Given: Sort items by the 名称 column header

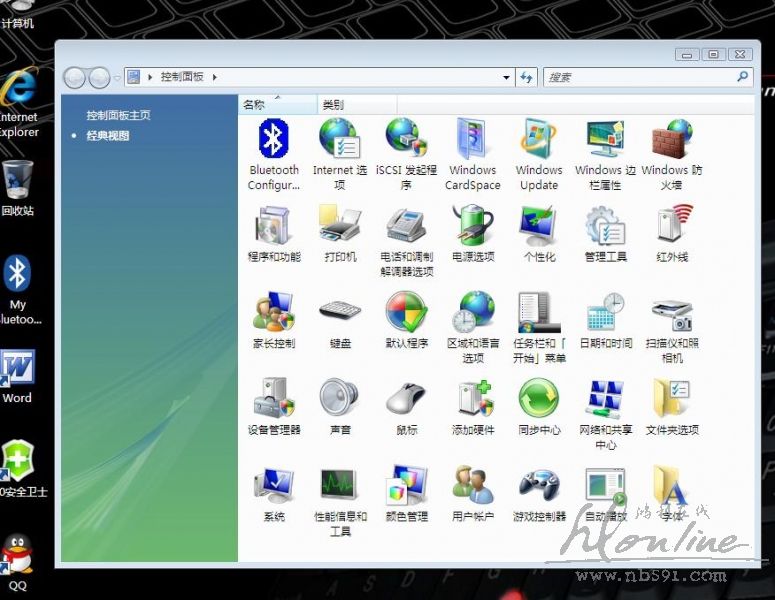Looking at the screenshot, I should click(254, 105).
